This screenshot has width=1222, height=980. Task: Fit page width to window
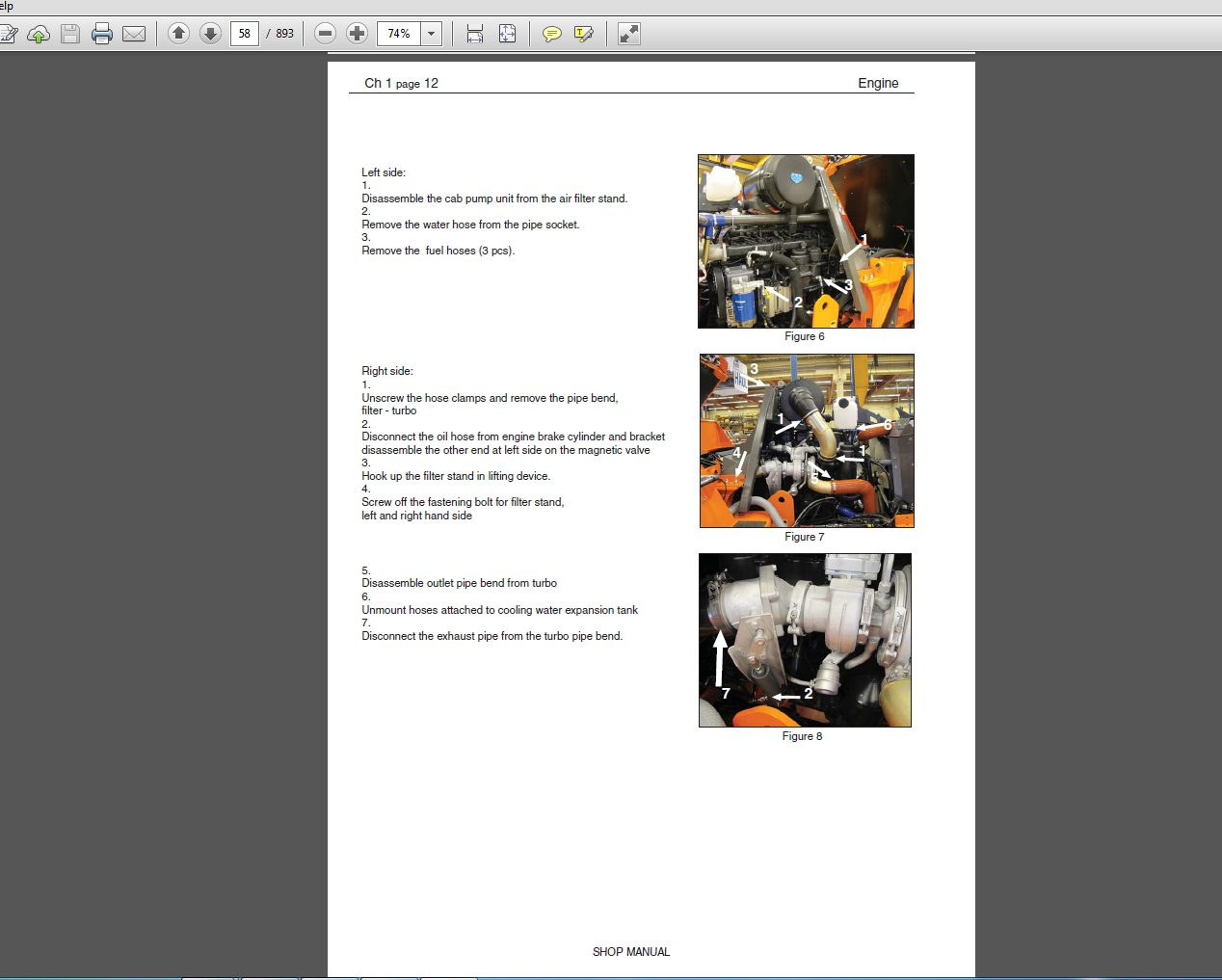[x=473, y=33]
